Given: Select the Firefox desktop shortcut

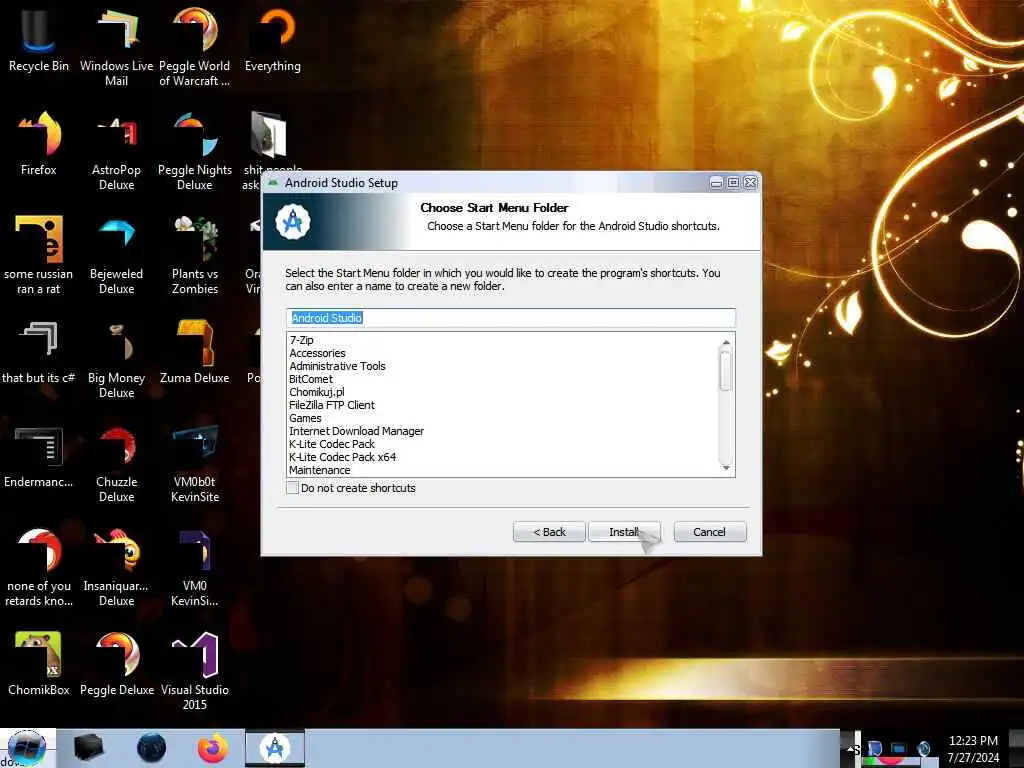Looking at the screenshot, I should pos(39,143).
